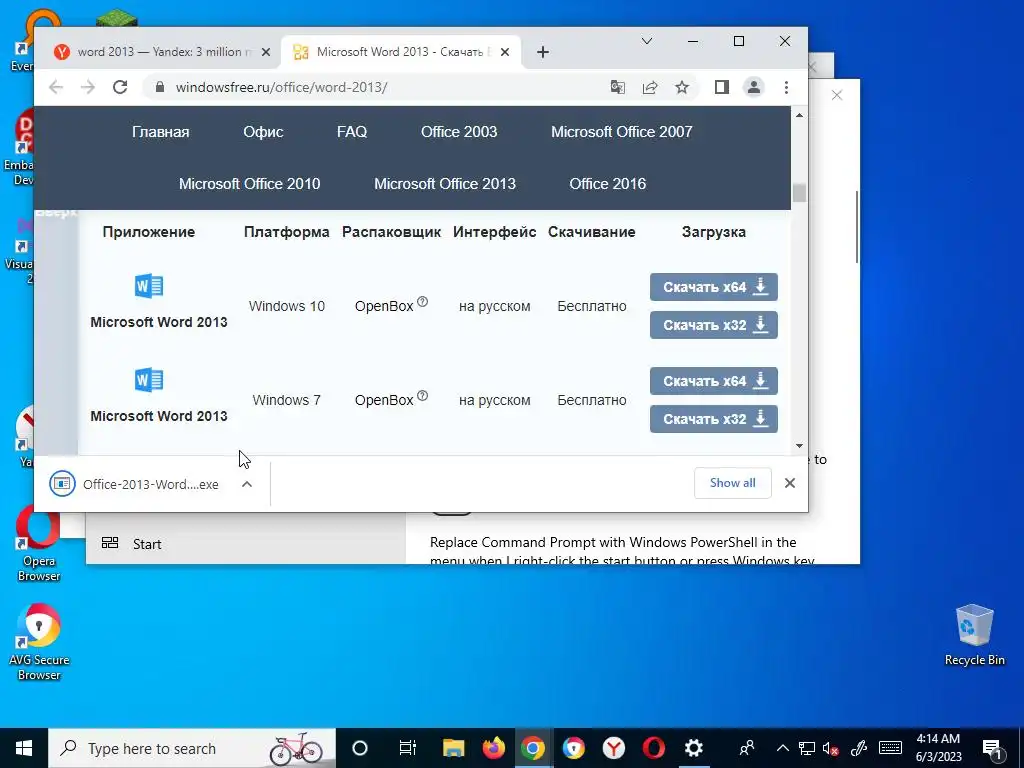Open the Microsoft Office 2007 menu item
Image resolution: width=1024 pixels, height=768 pixels.
click(x=622, y=131)
